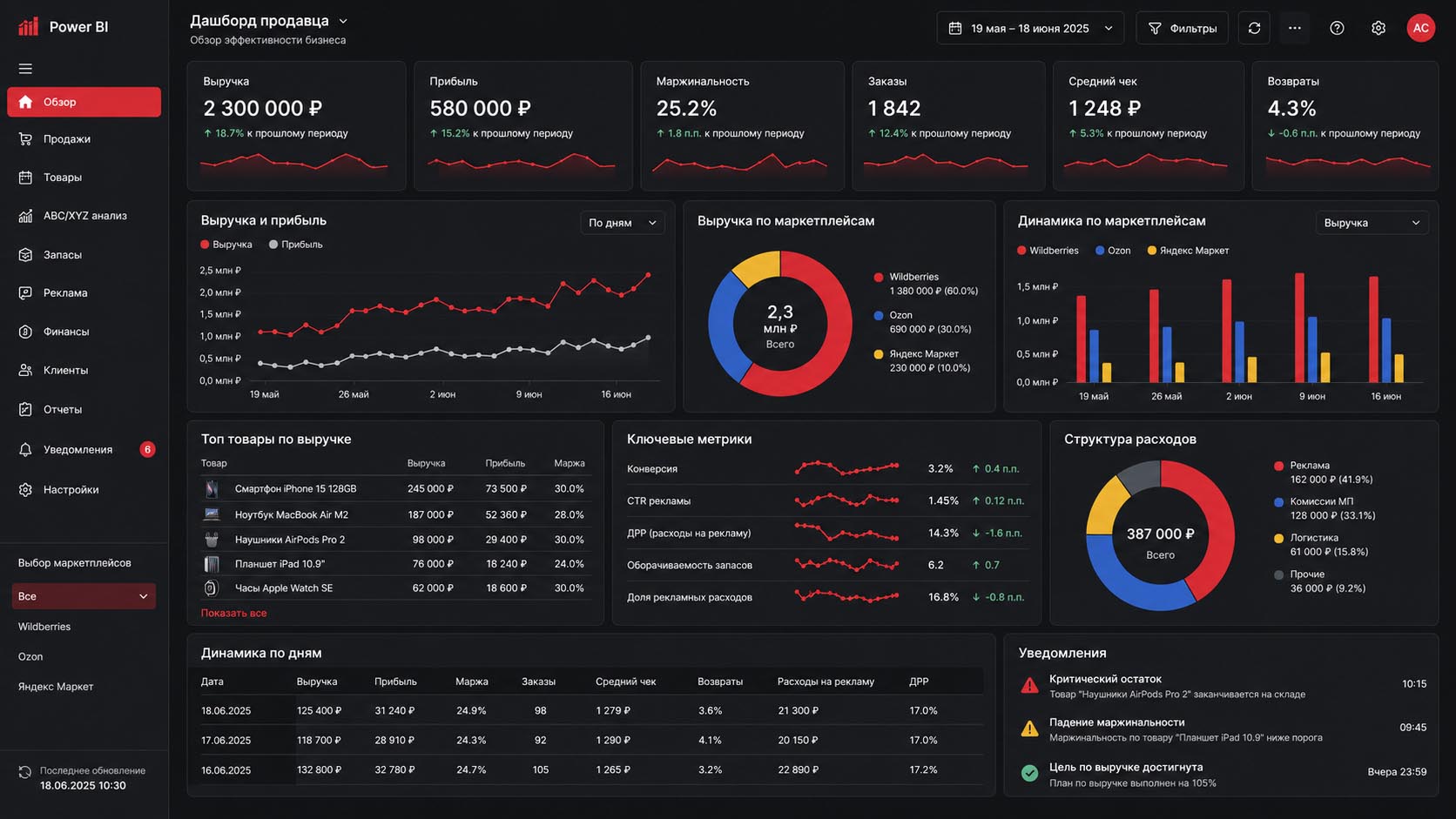The height and width of the screenshot is (819, 1456).
Task: Toggle Выручка series in line chart legend
Action: (226, 245)
